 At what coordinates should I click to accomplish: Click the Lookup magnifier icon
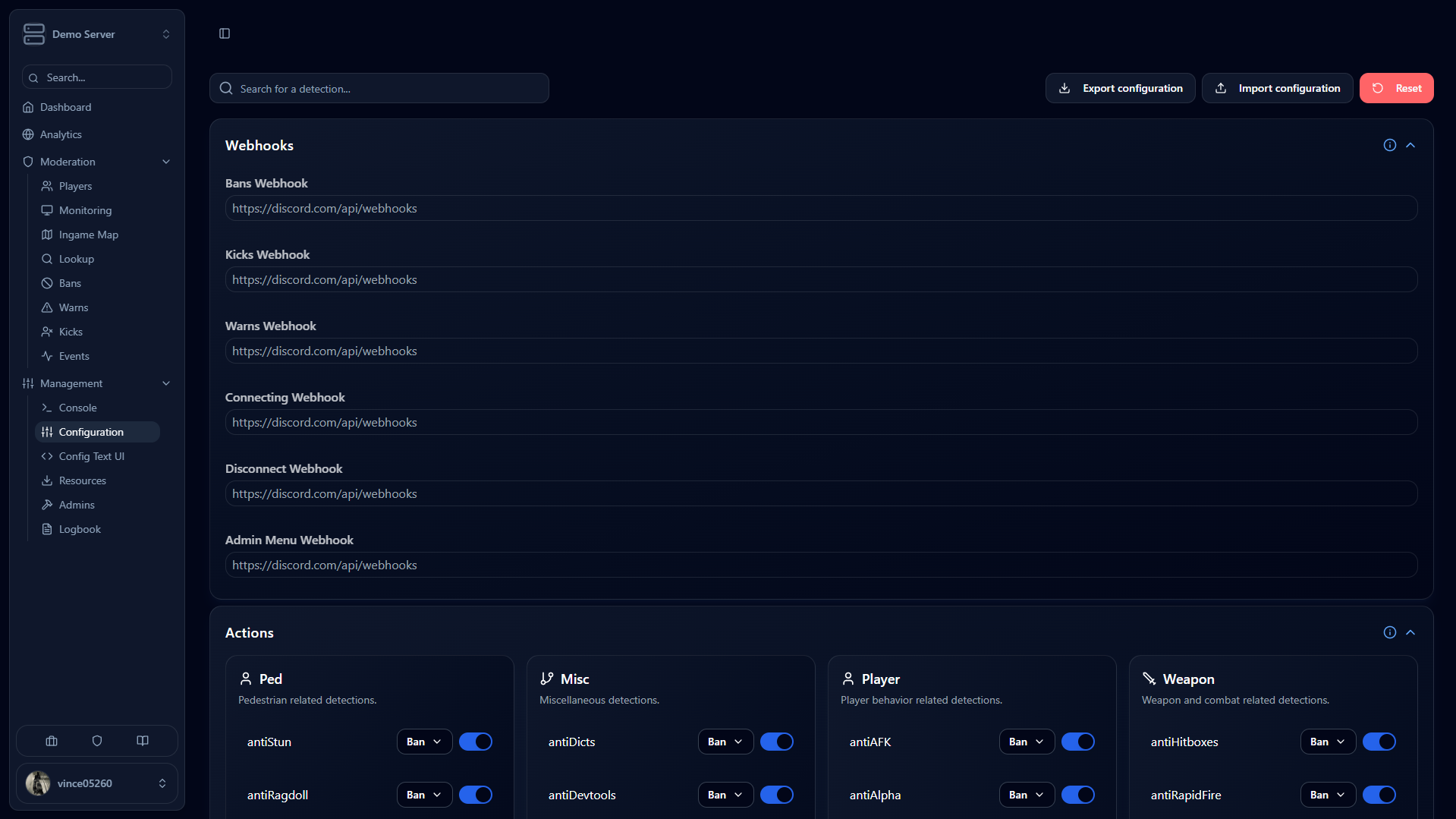[47, 259]
